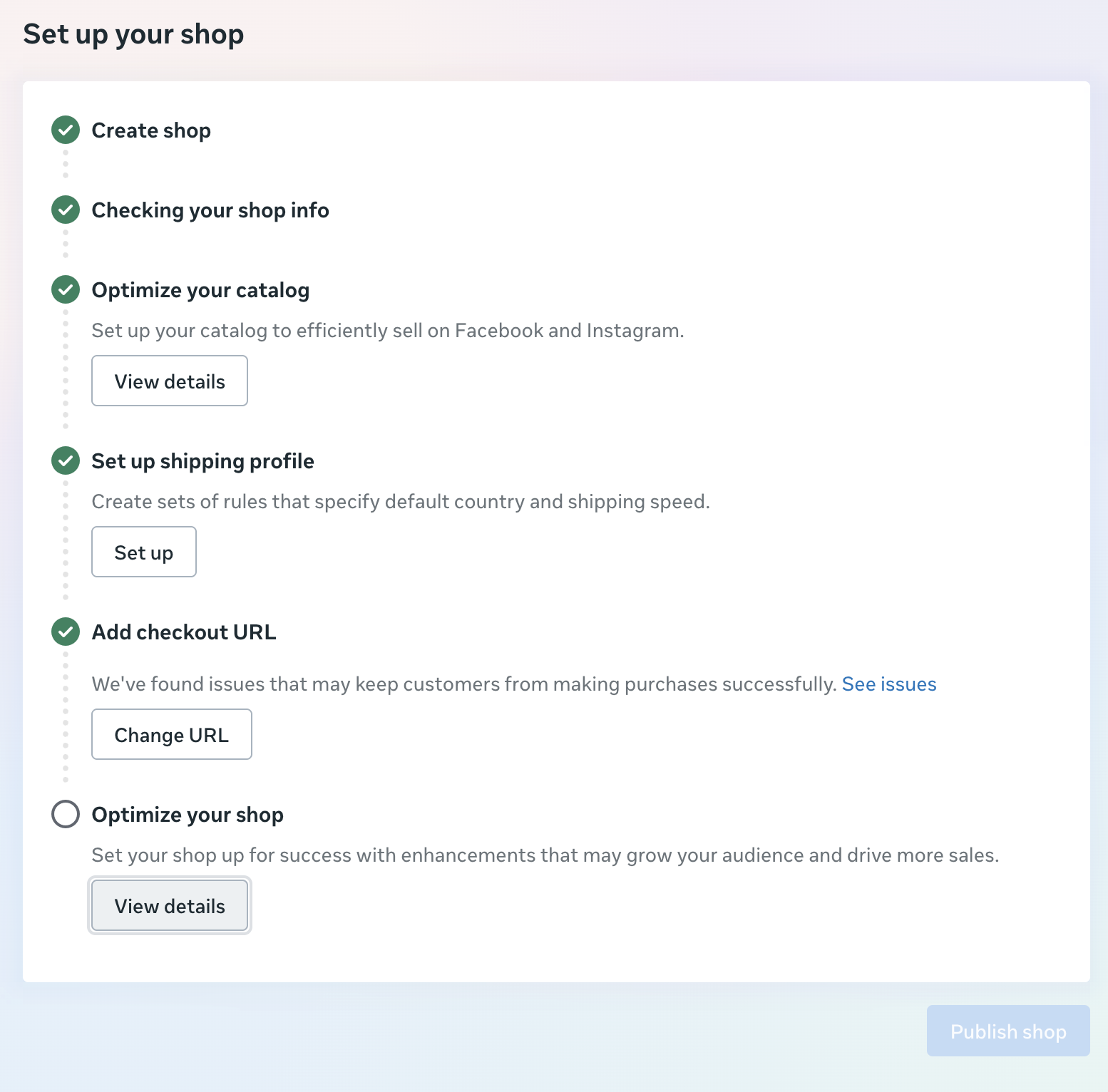Click the checkout issues warning text
Viewport: 1108px width, 1092px height.
click(463, 684)
